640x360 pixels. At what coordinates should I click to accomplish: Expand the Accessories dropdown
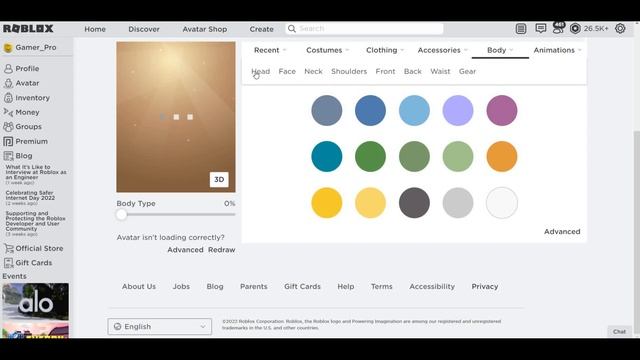442,50
